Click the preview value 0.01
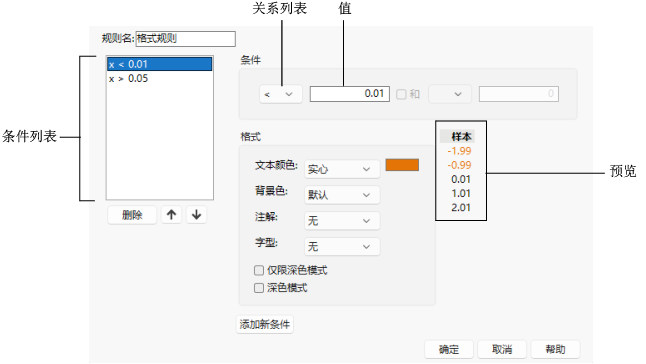This screenshot has height=364, width=646. [x=461, y=180]
